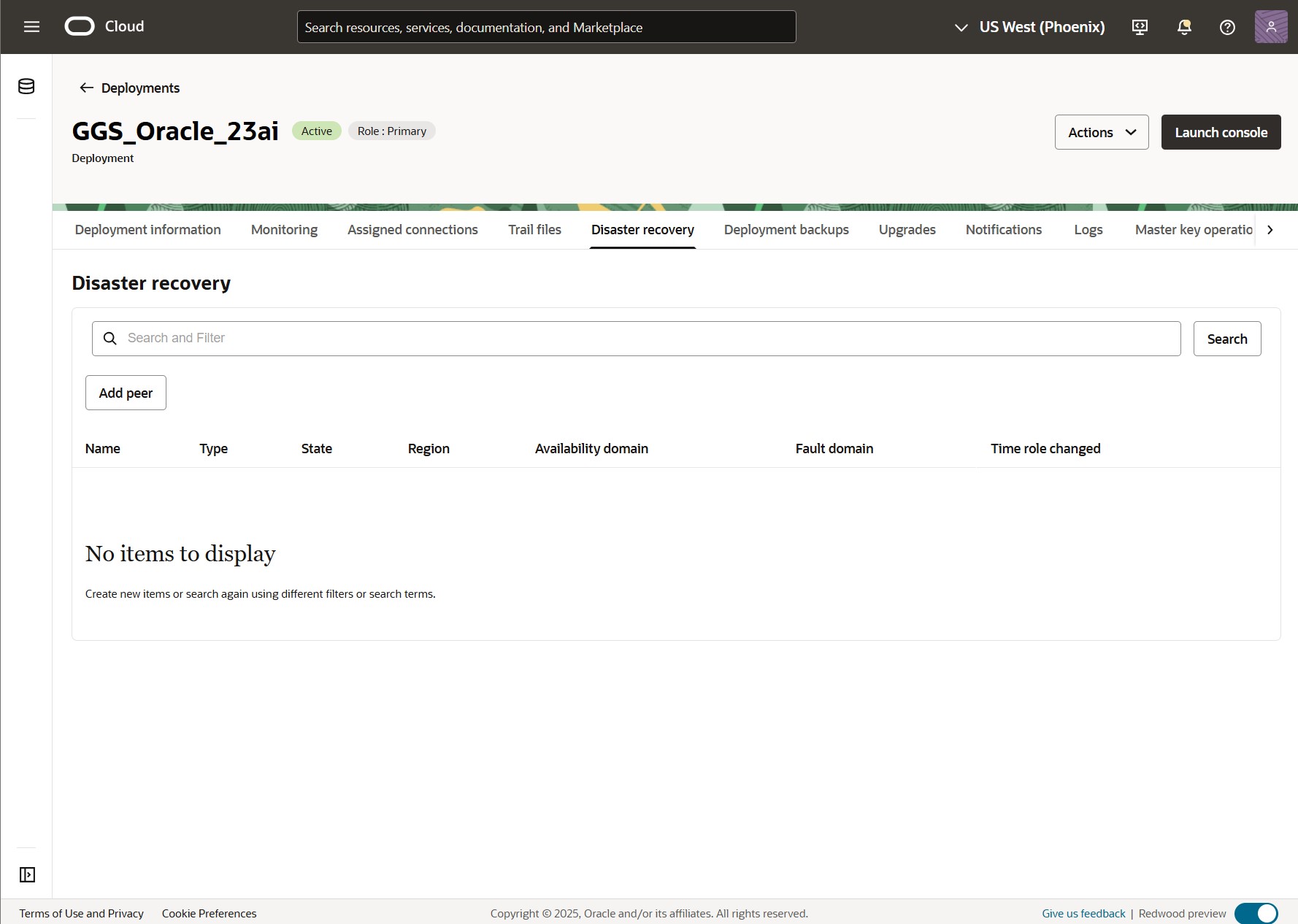This screenshot has width=1298, height=924.
Task: Click the back arrow next to Deployments
Action: (85, 88)
